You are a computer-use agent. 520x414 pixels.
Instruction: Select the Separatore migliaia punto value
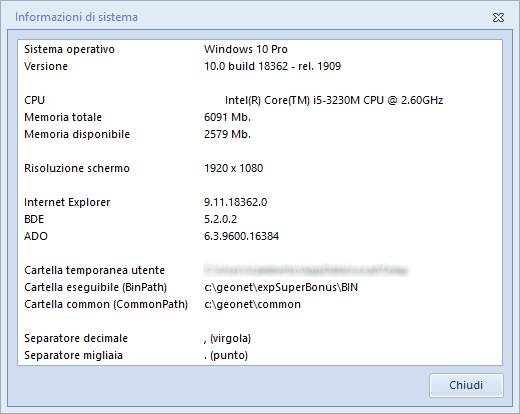[226, 355]
